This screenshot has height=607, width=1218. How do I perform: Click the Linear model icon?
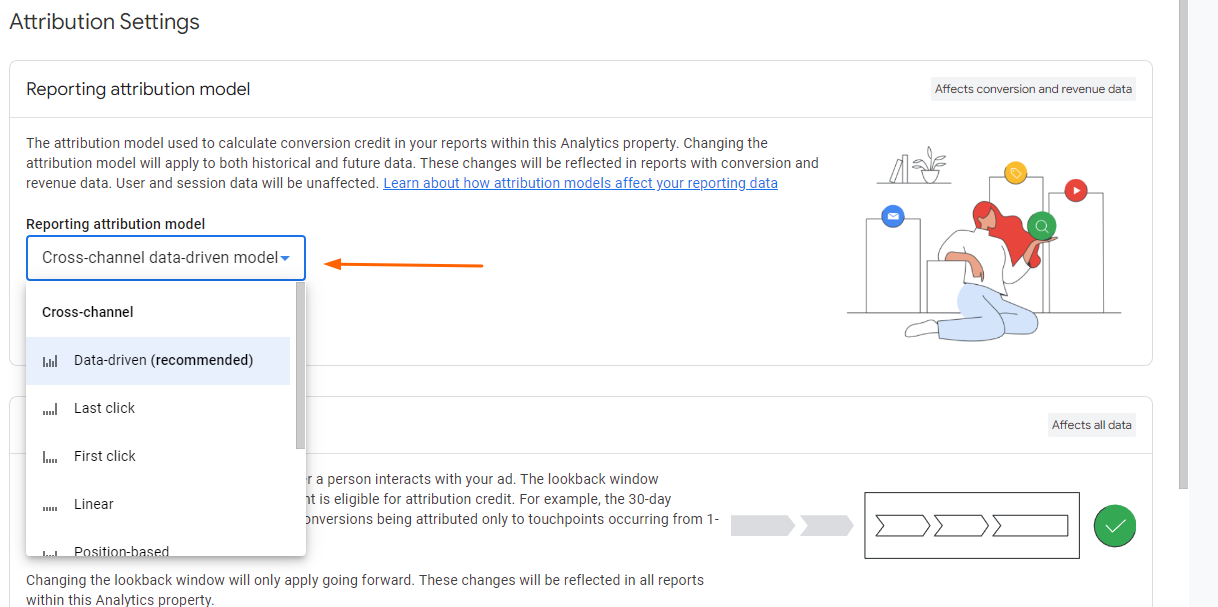pos(50,508)
